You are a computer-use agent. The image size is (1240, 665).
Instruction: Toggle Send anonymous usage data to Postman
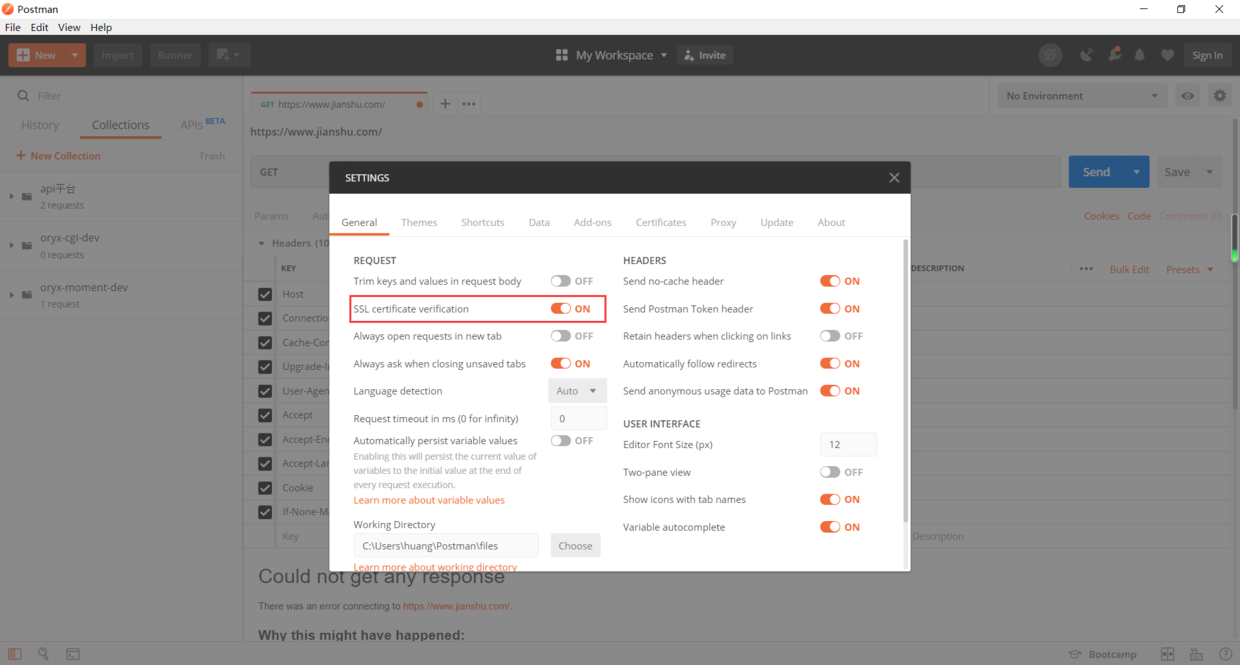tap(830, 391)
